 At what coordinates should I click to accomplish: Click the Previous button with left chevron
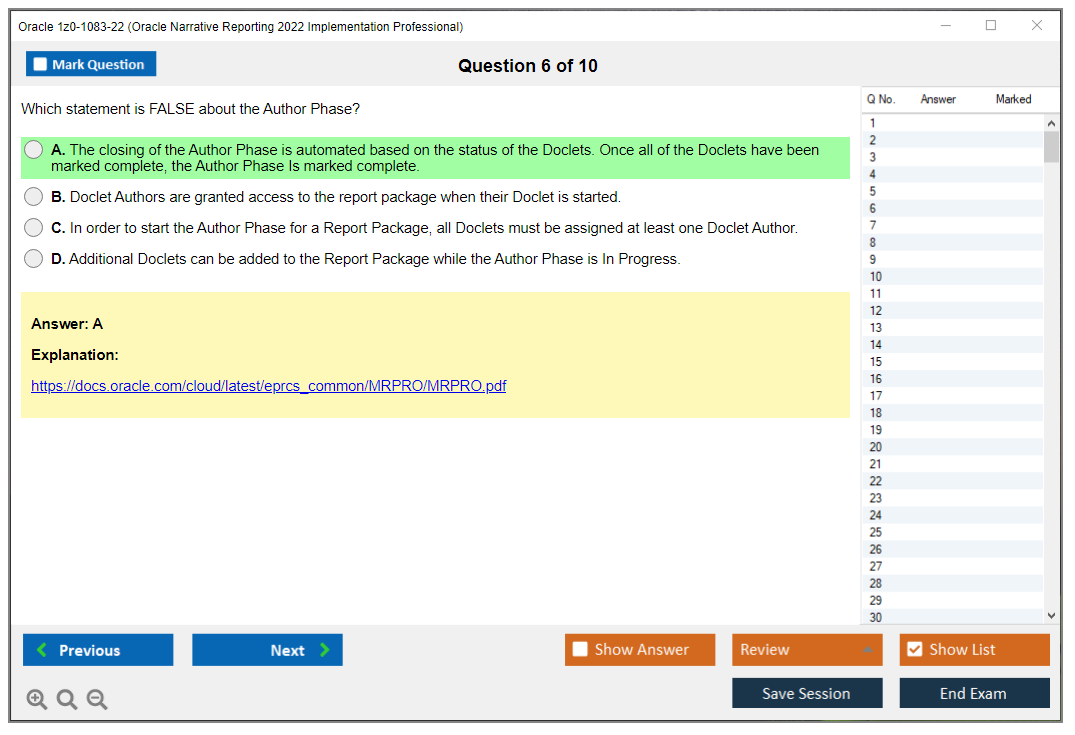98,650
